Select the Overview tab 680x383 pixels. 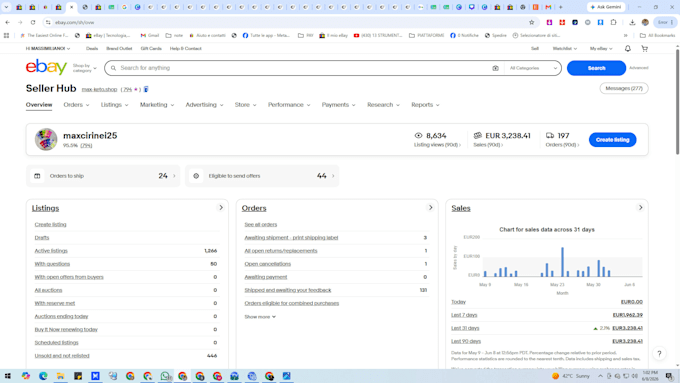[x=39, y=105]
